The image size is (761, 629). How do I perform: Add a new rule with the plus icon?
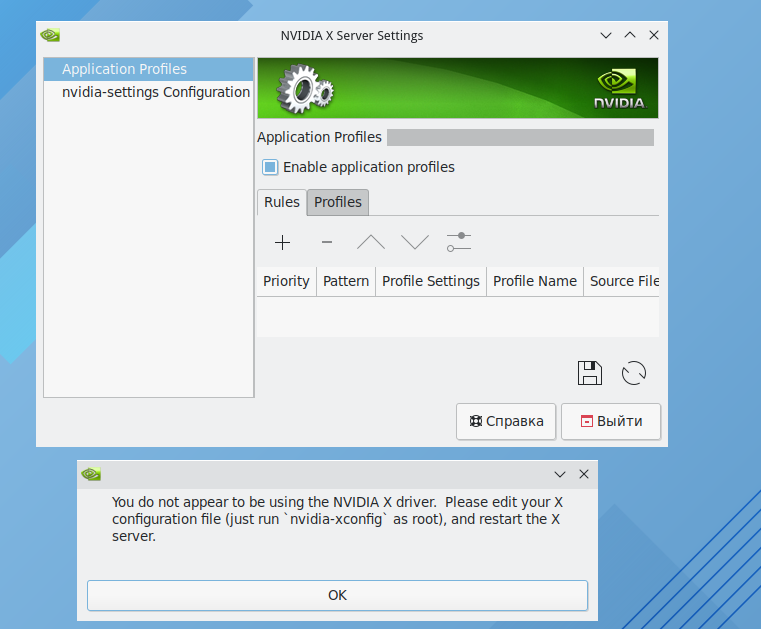tap(282, 242)
